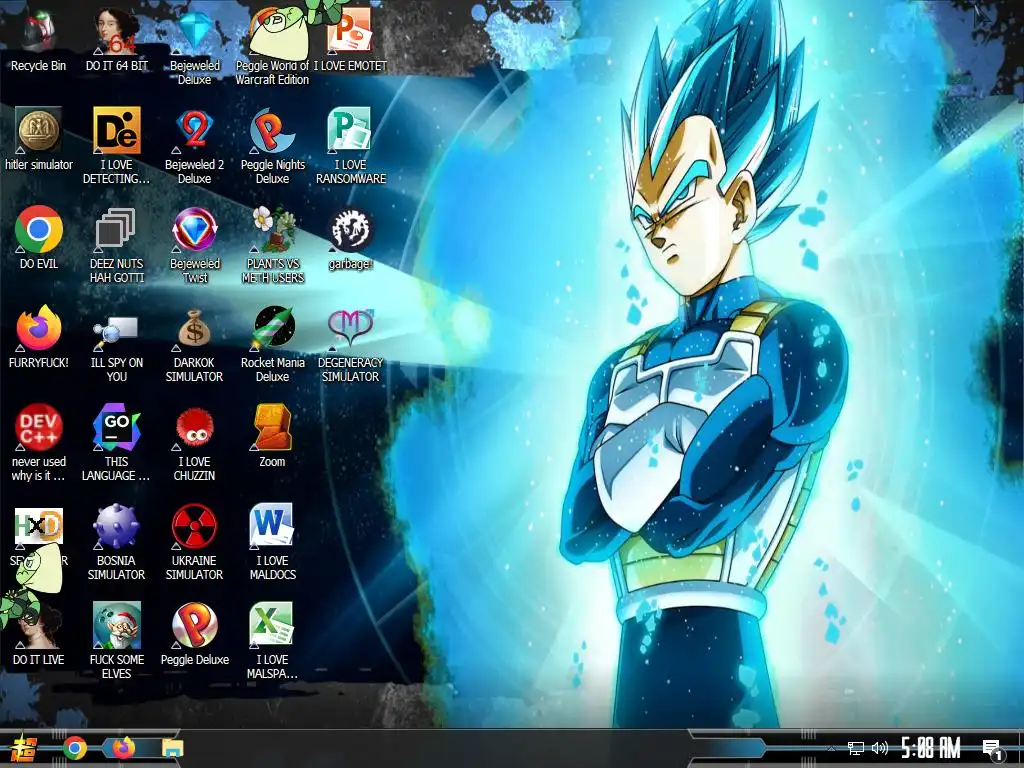The image size is (1024, 768).
Task: Launch the Plants vs Zombies shortcut
Action: click(273, 229)
